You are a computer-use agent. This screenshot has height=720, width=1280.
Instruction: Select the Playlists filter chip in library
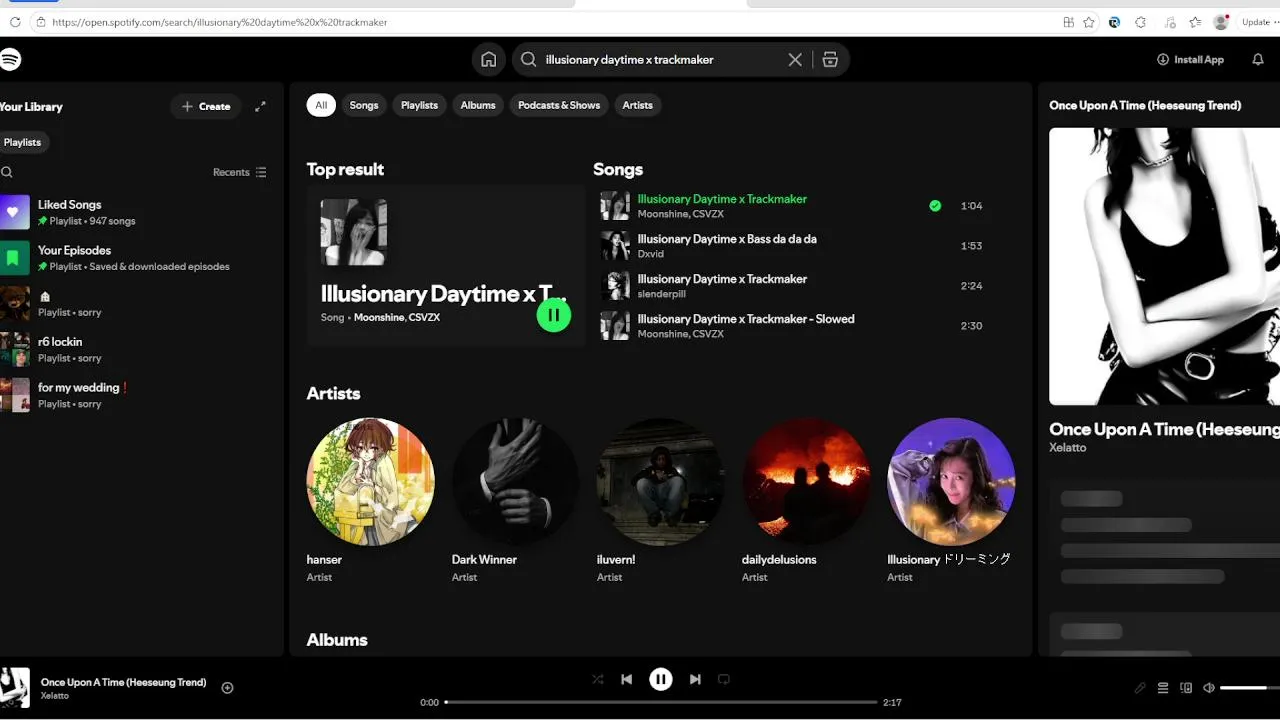click(23, 142)
